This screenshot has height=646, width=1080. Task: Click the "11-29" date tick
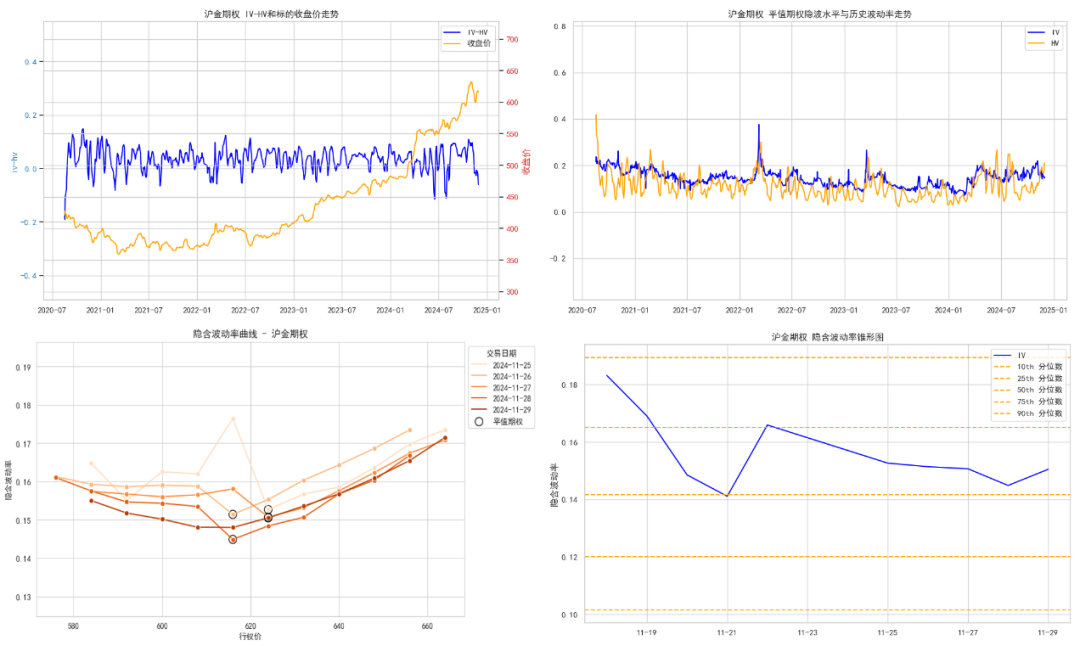(x=1048, y=632)
